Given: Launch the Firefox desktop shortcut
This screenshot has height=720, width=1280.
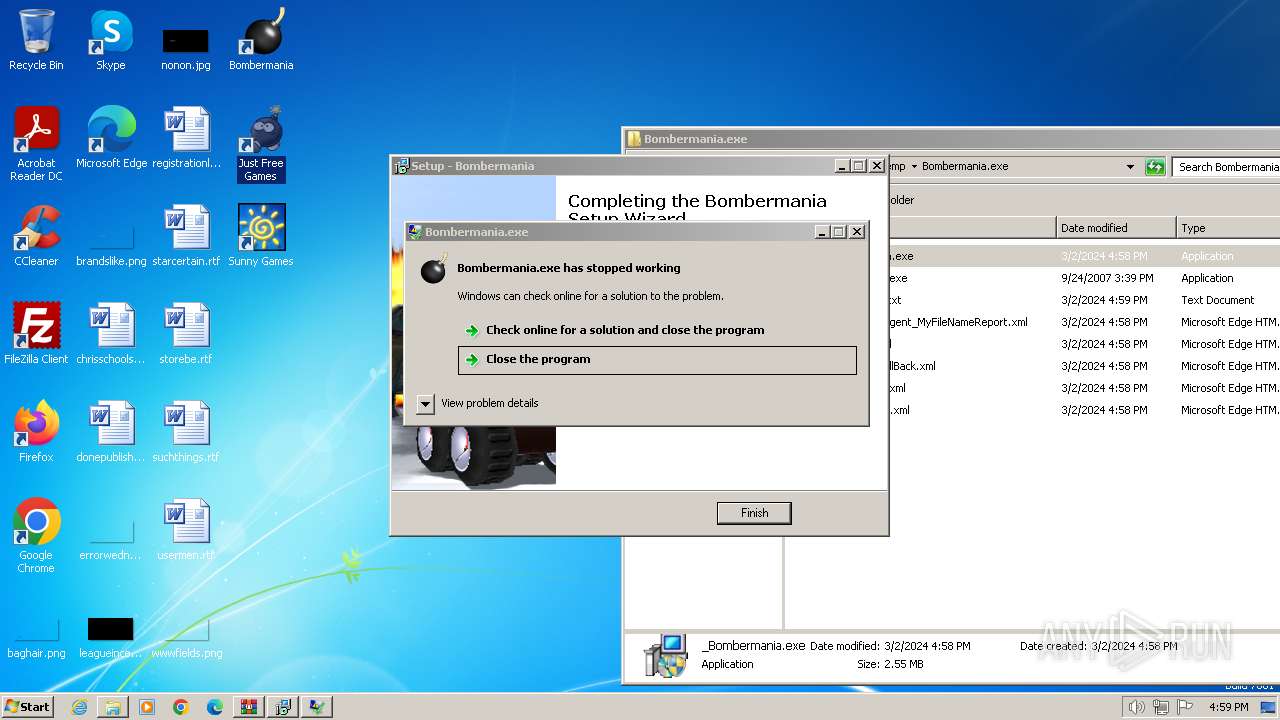Looking at the screenshot, I should coord(36,432).
